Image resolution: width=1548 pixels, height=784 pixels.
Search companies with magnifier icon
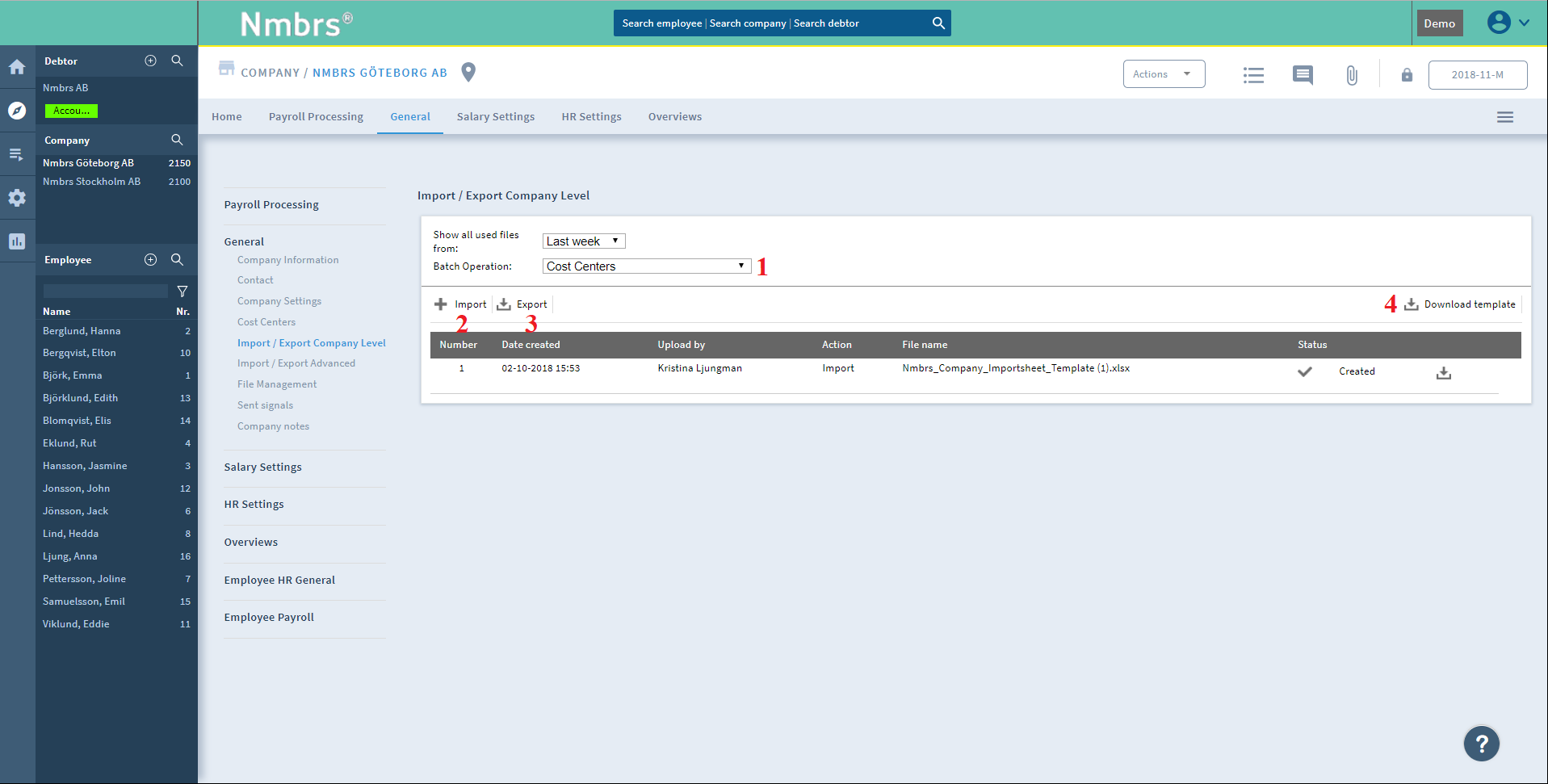coord(177,140)
